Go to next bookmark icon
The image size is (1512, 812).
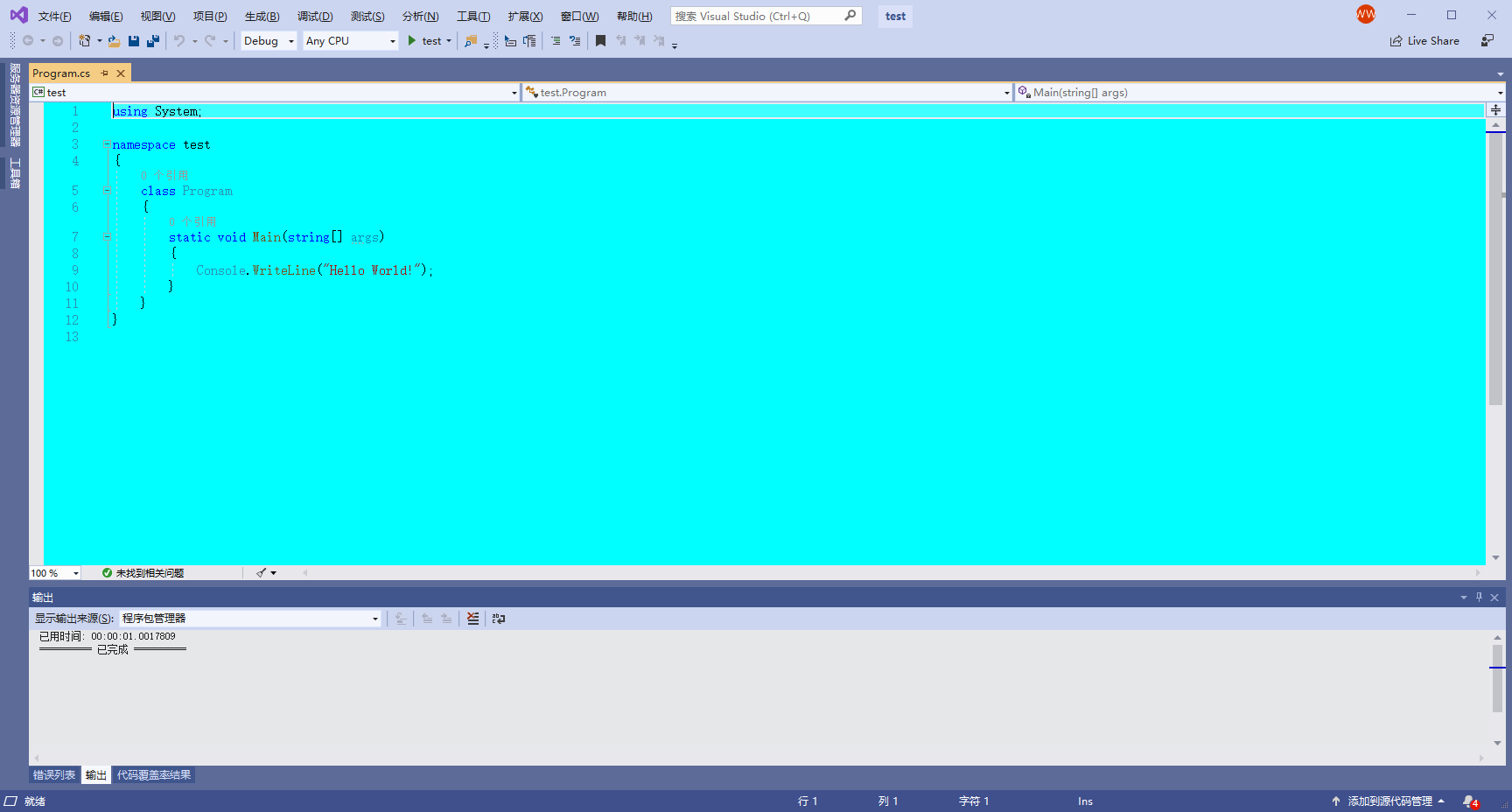[x=640, y=41]
